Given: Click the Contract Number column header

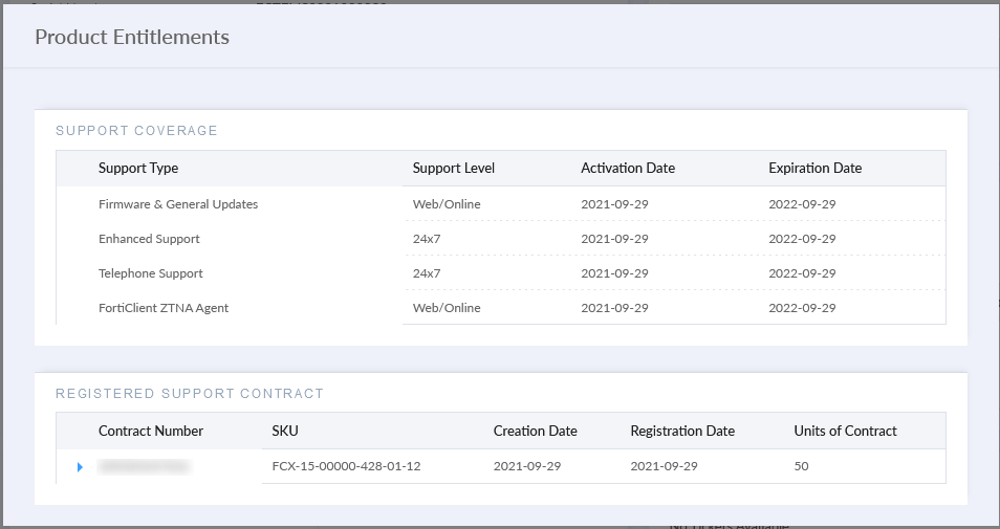Looking at the screenshot, I should click(151, 431).
